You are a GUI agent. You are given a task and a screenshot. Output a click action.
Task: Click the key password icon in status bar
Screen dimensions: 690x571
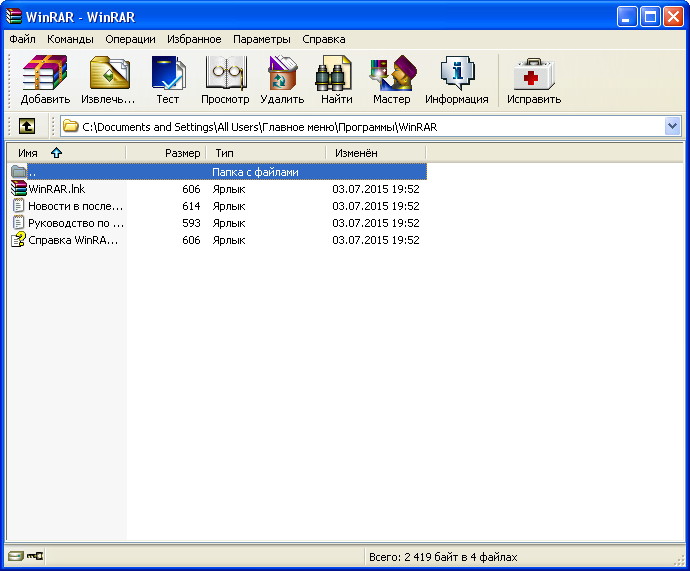35,556
